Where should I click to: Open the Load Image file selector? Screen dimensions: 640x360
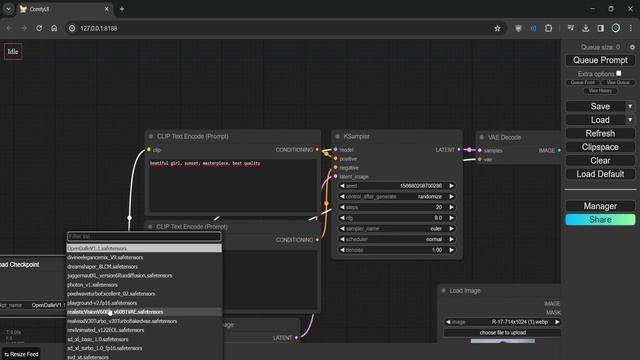click(x=502, y=322)
